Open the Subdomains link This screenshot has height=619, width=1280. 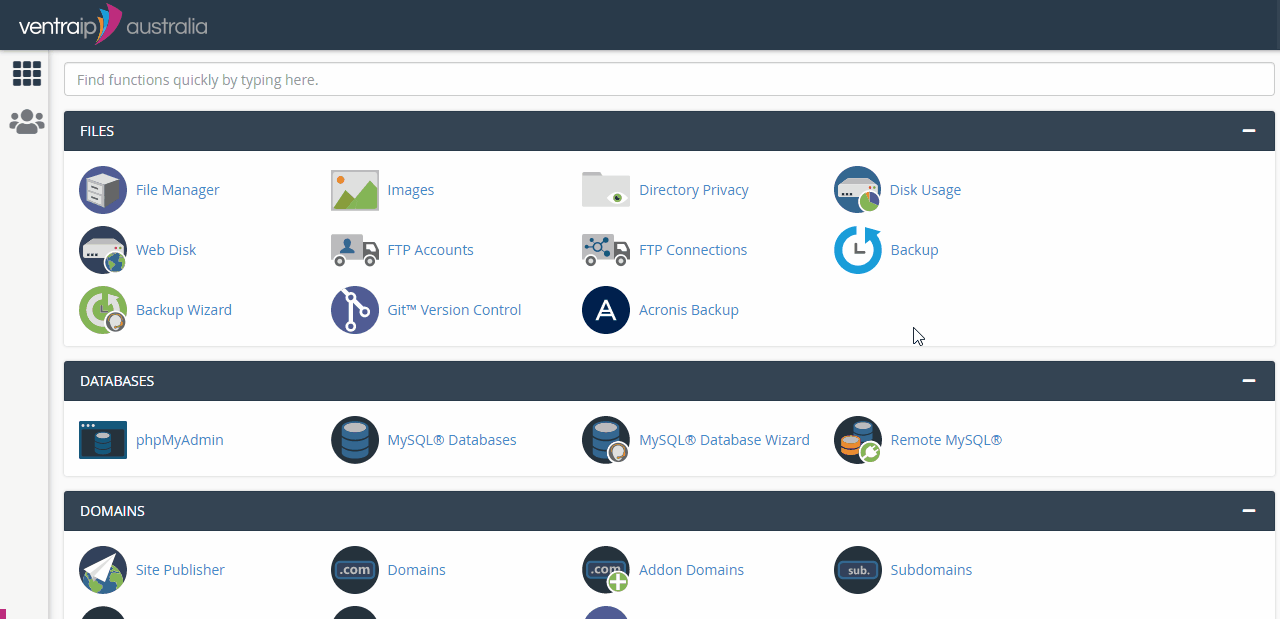931,570
